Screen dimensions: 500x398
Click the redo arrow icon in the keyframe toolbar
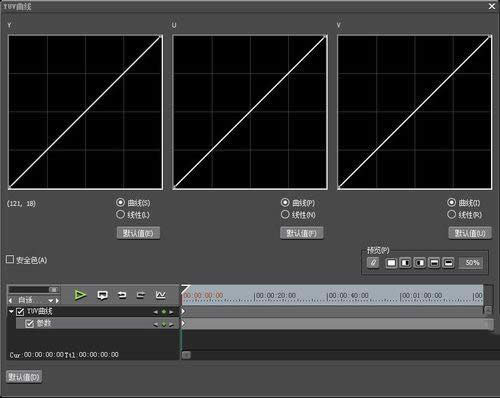click(141, 295)
